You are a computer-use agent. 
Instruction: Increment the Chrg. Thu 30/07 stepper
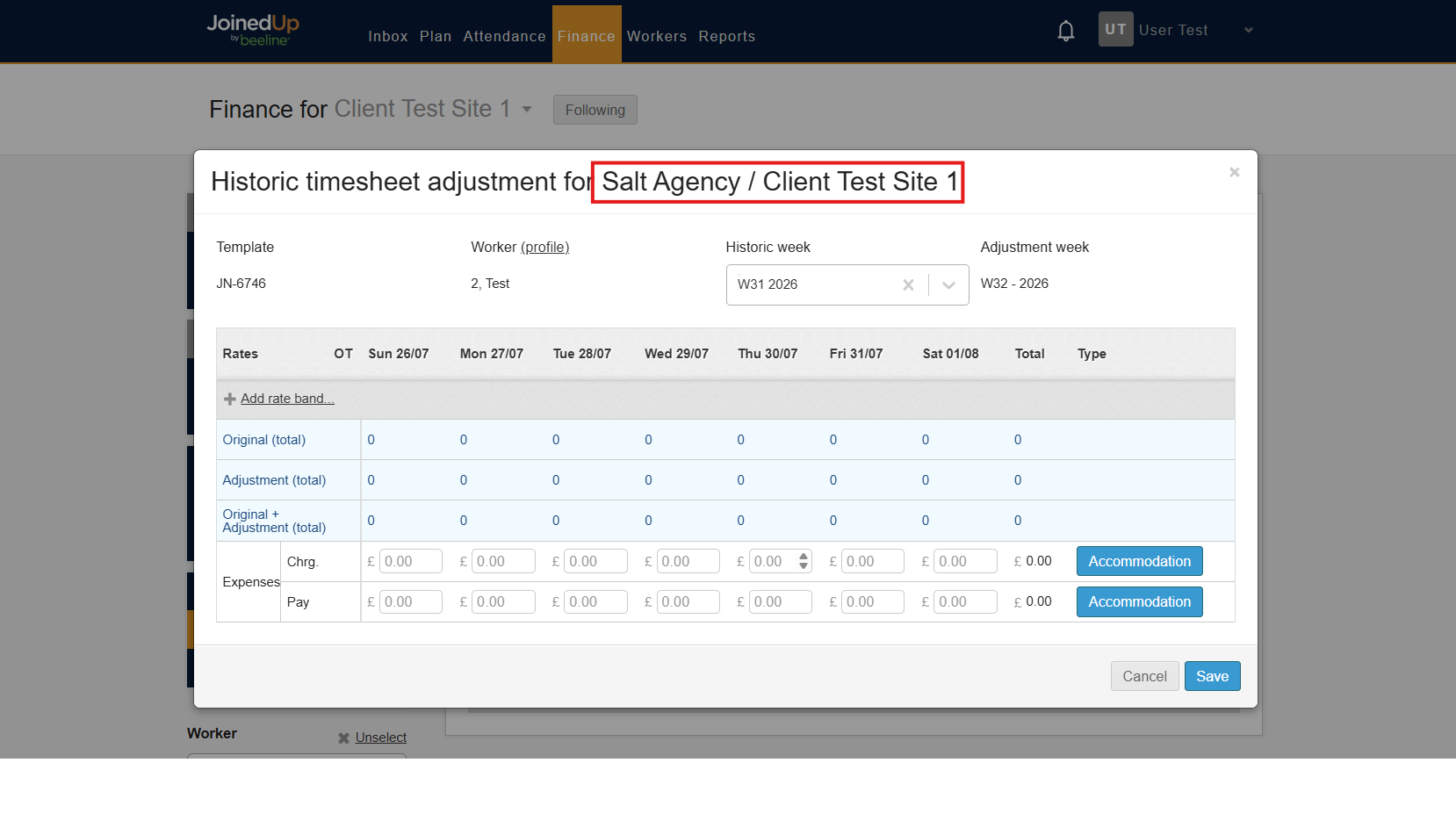pyautogui.click(x=804, y=557)
